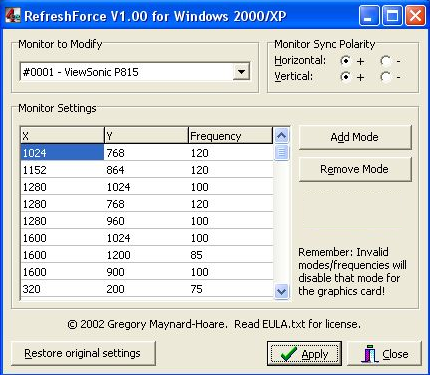The image size is (430, 375).
Task: Minimize the RefreshForce window
Action: pyautogui.click(x=369, y=15)
